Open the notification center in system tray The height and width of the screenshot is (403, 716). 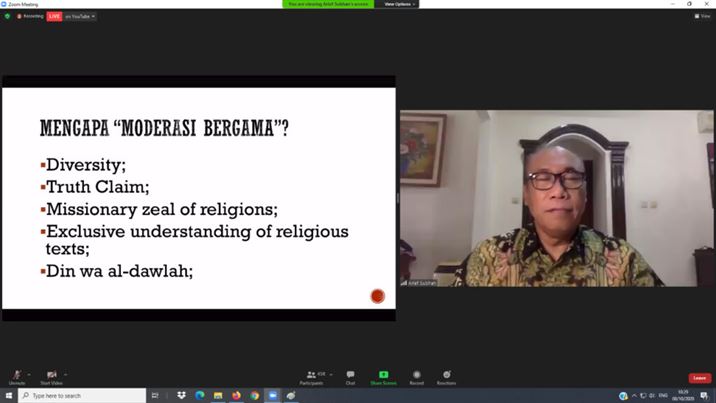click(705, 396)
